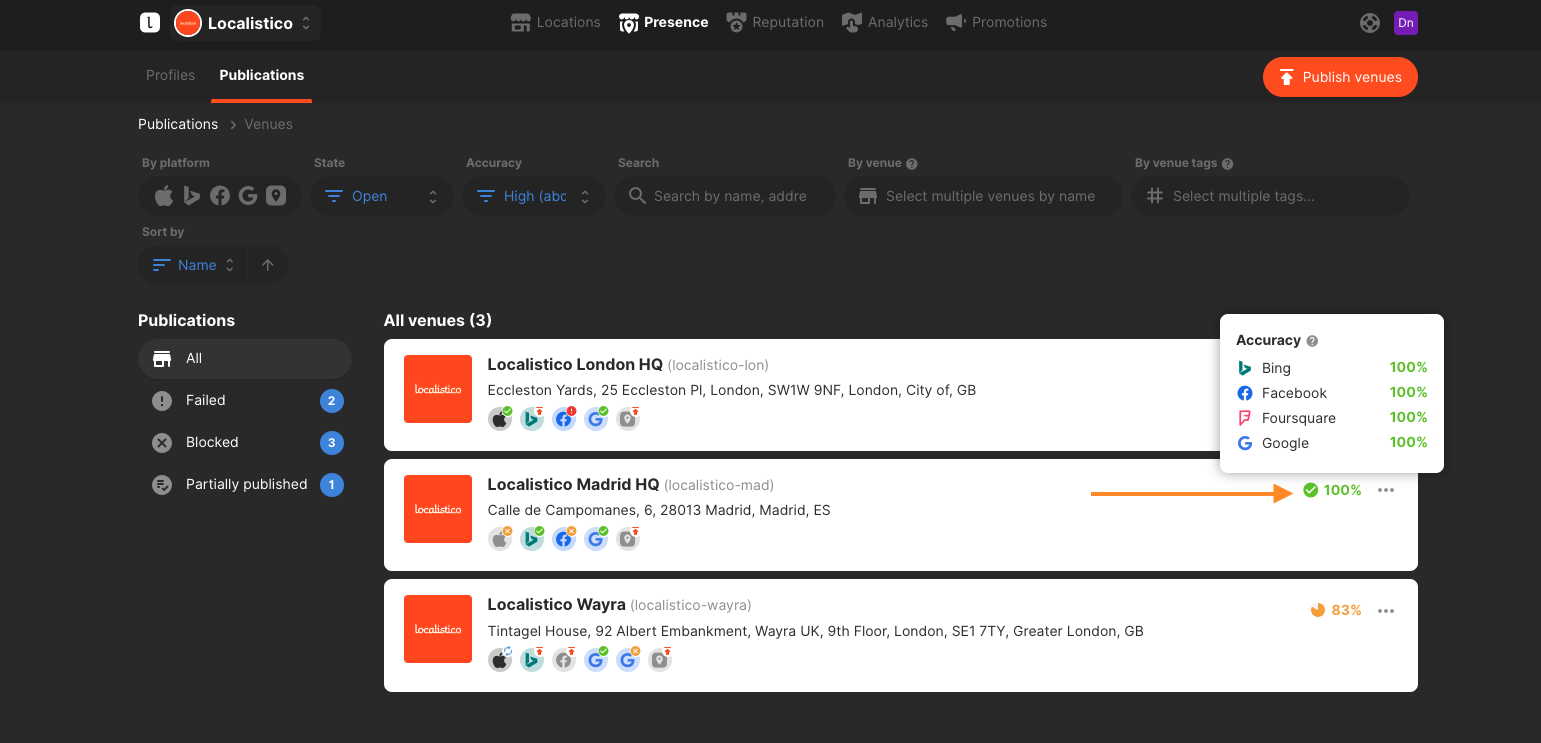Show Partially published publications
Screen dimensions: 1541x743
click(x=245, y=484)
